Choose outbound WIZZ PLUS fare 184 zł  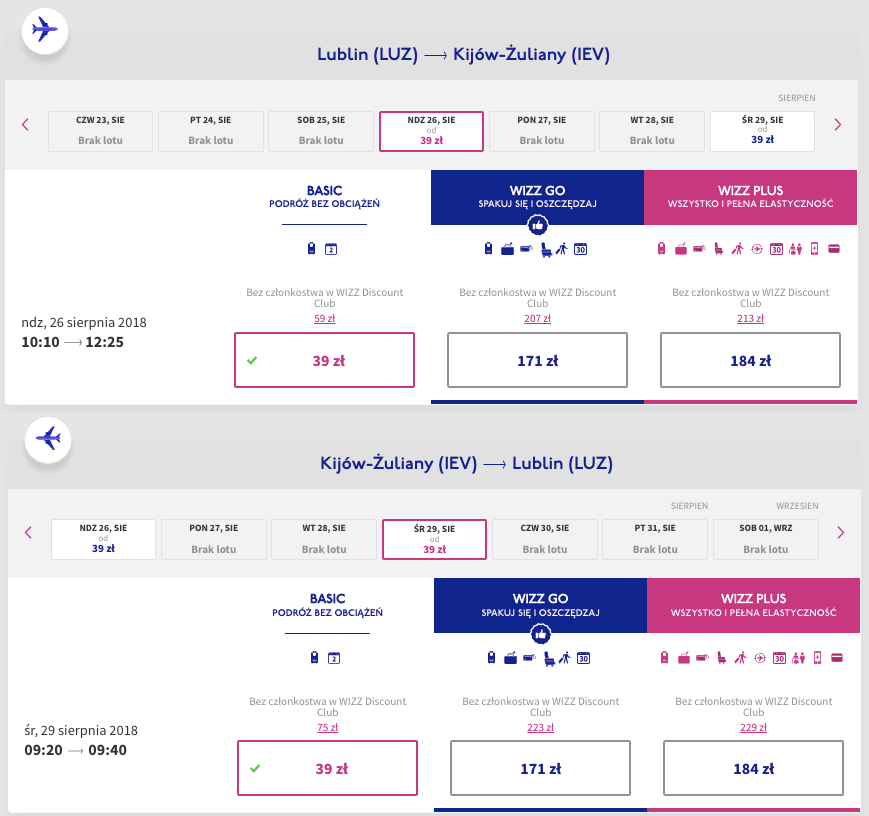[x=750, y=360]
